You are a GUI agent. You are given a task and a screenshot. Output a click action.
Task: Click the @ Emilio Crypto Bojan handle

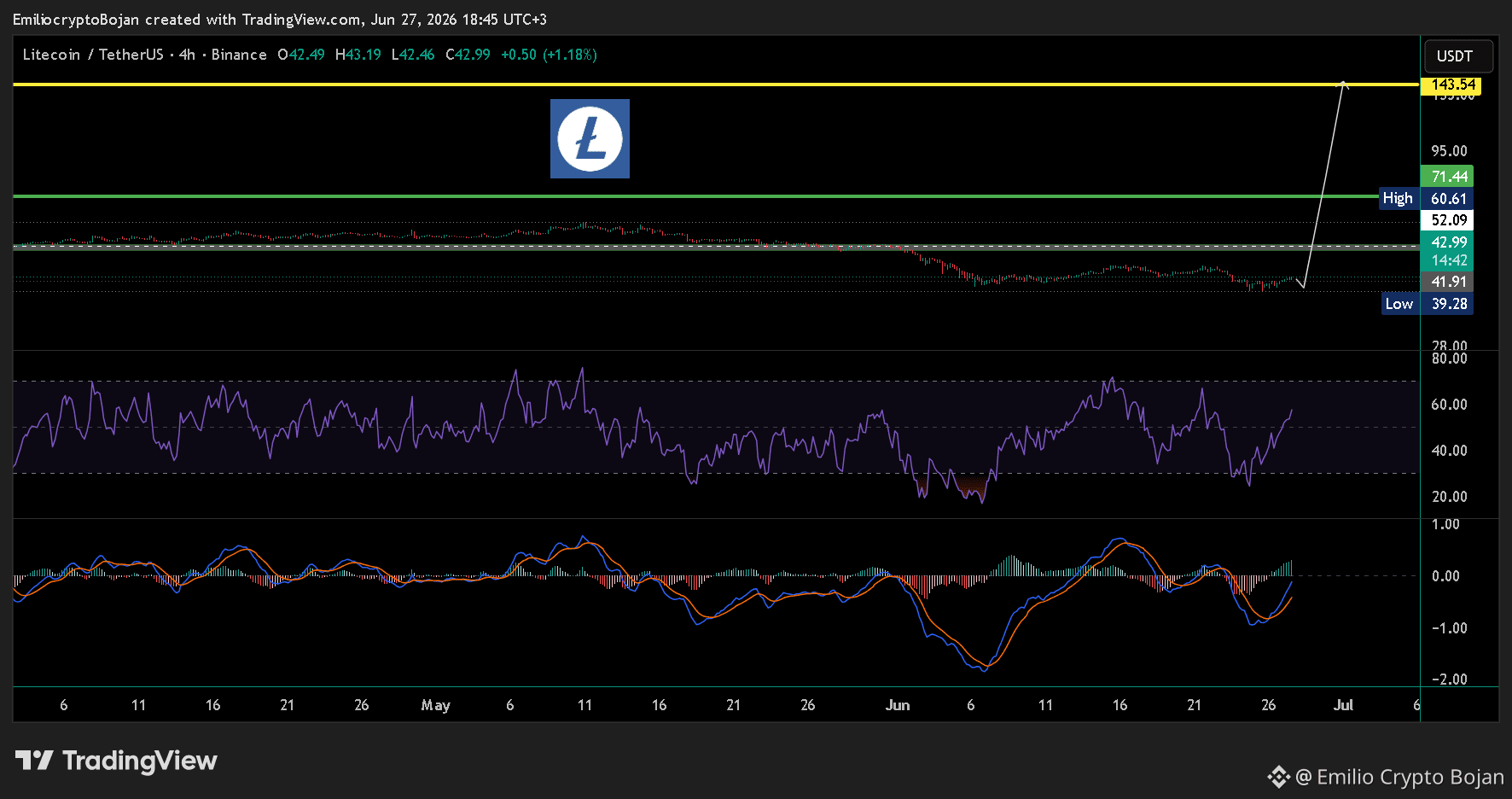[1399, 777]
